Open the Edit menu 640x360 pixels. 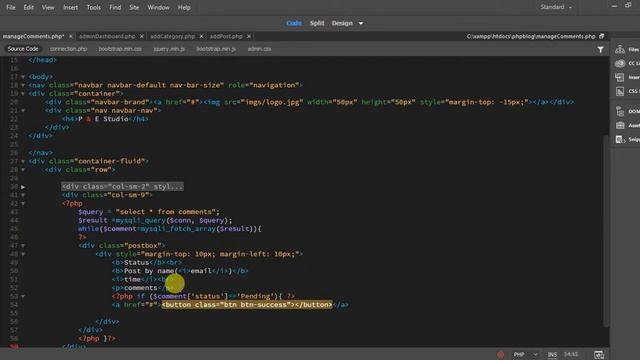click(29, 7)
